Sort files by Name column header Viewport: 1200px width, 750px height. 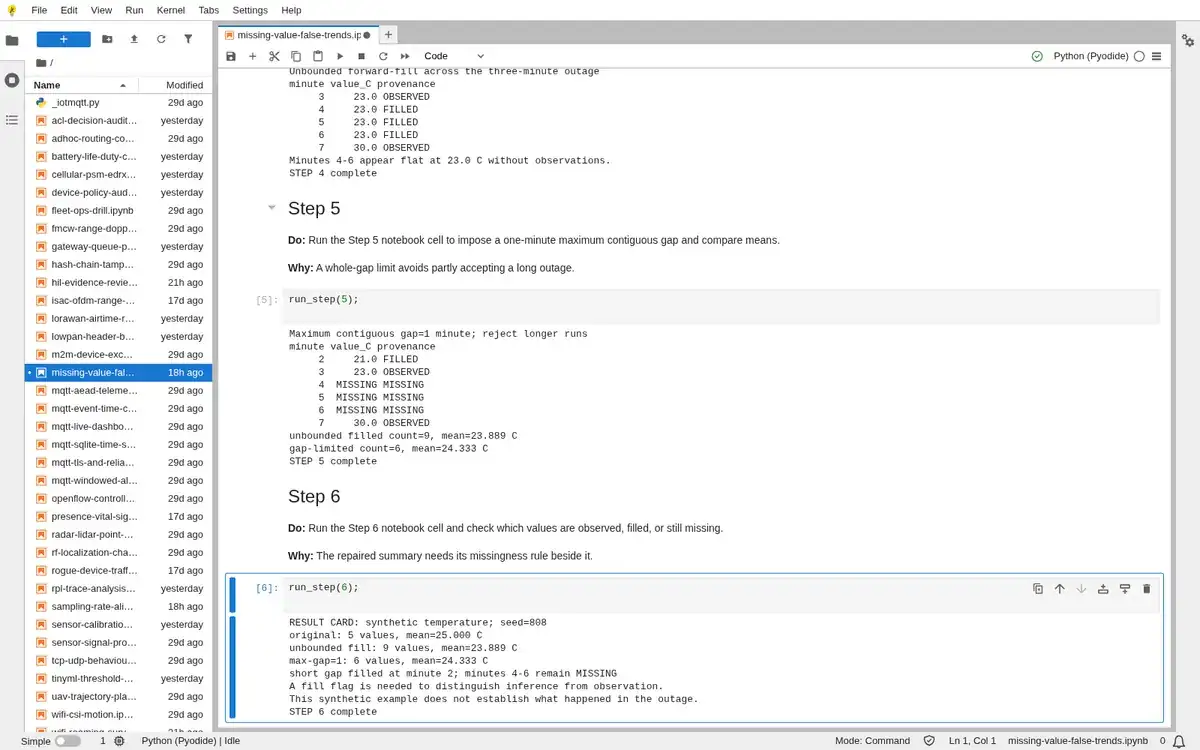pos(80,85)
